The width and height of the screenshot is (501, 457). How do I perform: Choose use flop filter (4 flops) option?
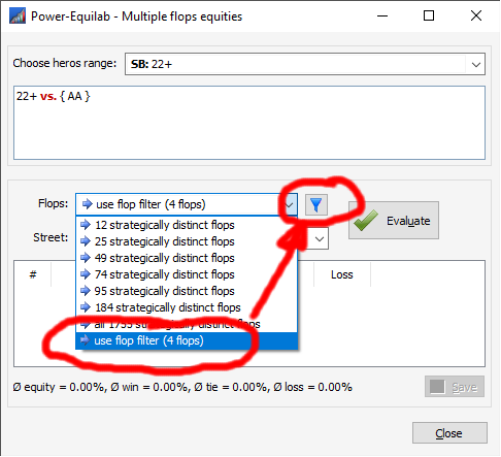tap(186, 341)
